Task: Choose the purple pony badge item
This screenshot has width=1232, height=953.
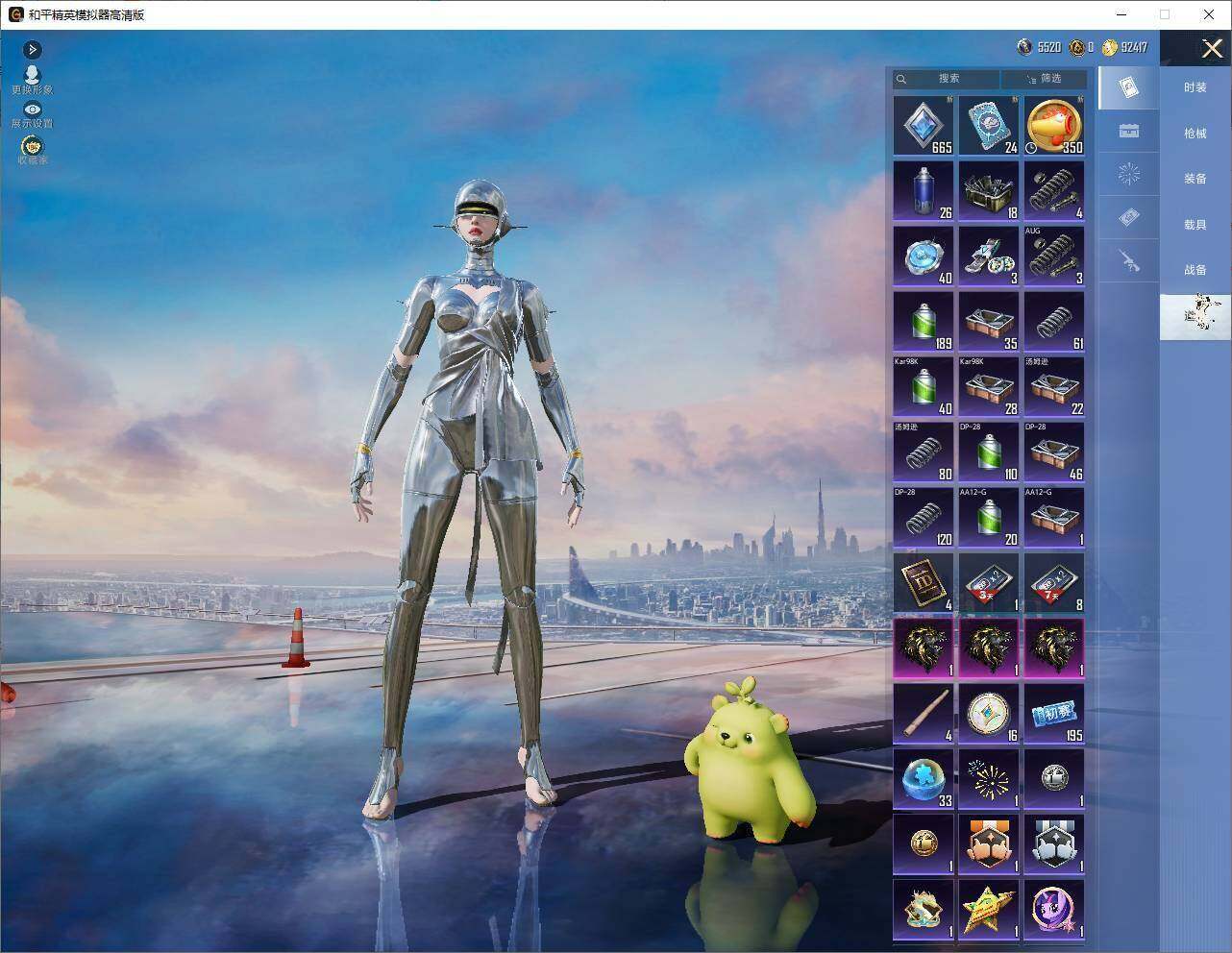Action: point(1054,909)
